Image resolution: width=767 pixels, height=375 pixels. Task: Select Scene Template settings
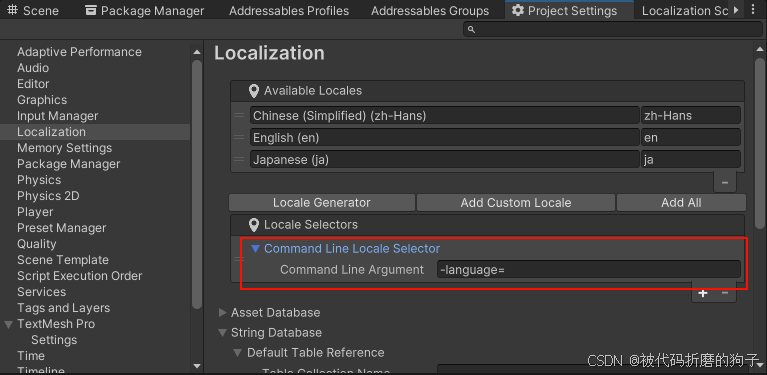click(x=63, y=260)
